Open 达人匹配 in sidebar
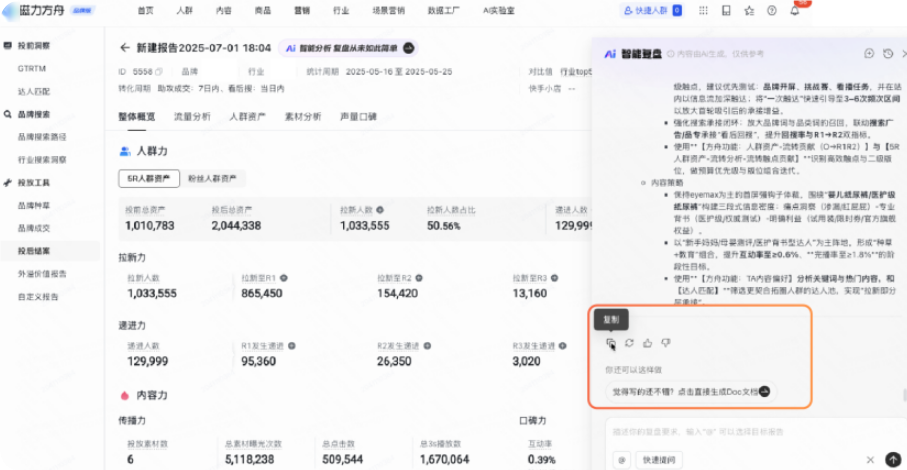The image size is (907, 470). [34, 91]
